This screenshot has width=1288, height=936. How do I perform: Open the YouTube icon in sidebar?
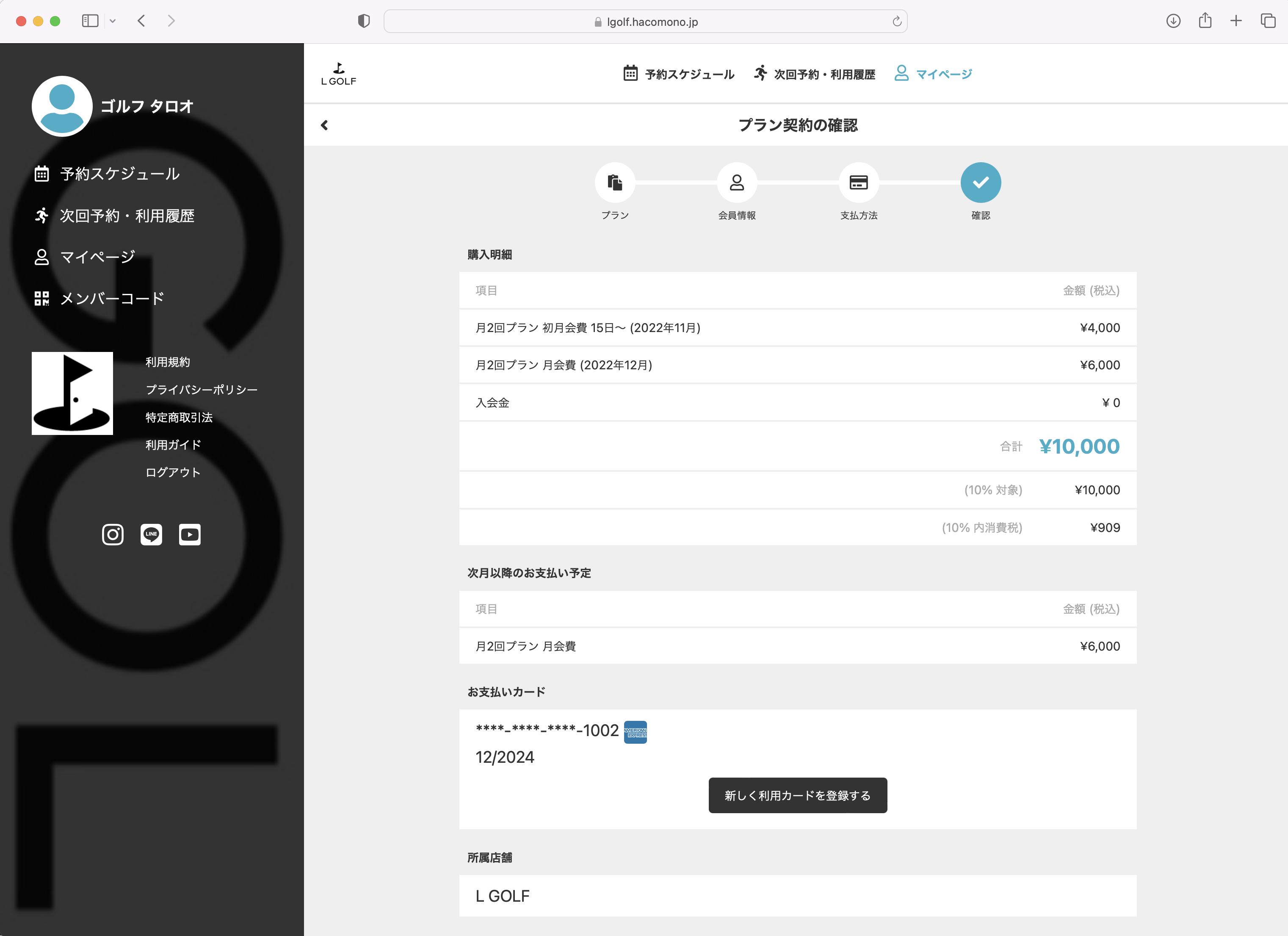pyautogui.click(x=190, y=534)
